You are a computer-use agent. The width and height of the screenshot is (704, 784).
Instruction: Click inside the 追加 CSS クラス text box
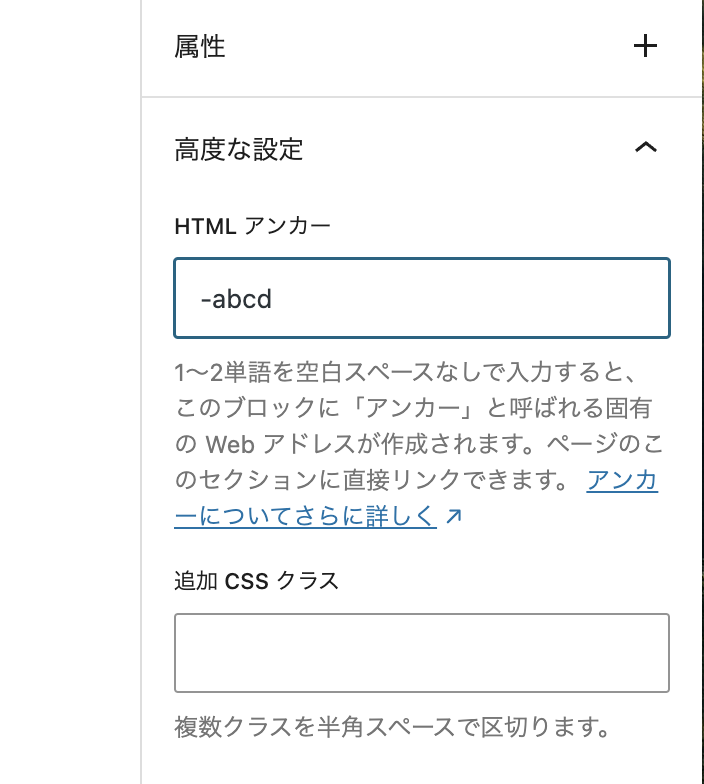click(421, 653)
